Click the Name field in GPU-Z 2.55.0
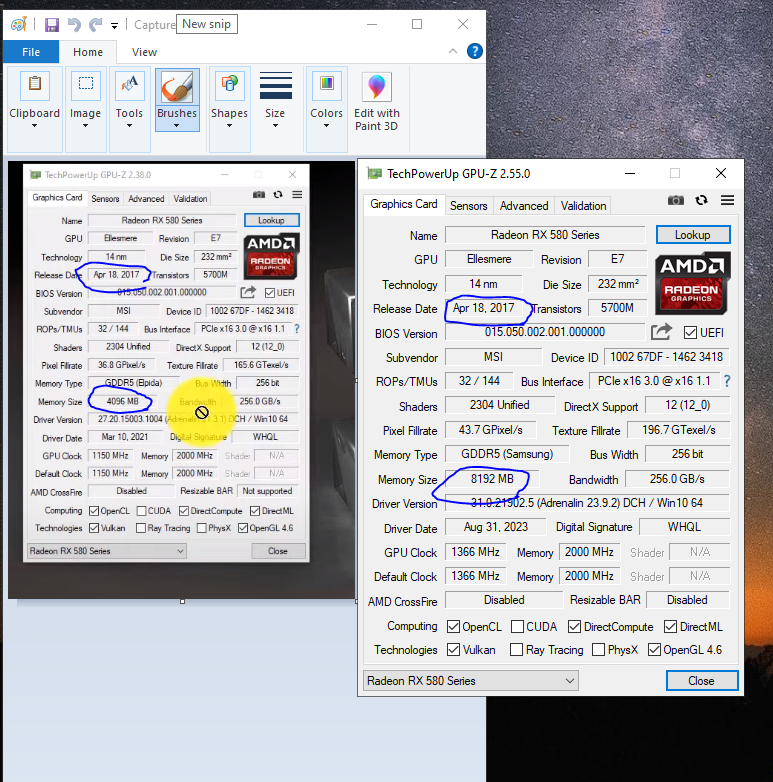 pyautogui.click(x=545, y=235)
